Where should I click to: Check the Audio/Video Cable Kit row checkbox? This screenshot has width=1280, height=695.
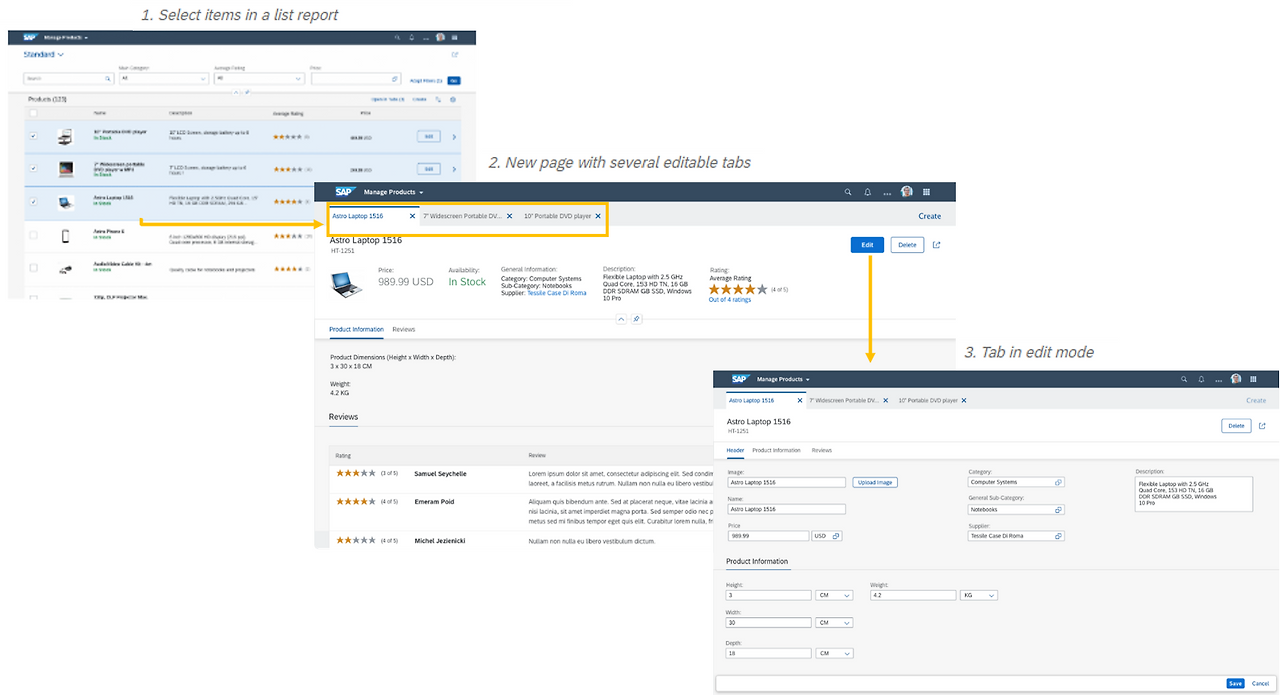tap(33, 268)
